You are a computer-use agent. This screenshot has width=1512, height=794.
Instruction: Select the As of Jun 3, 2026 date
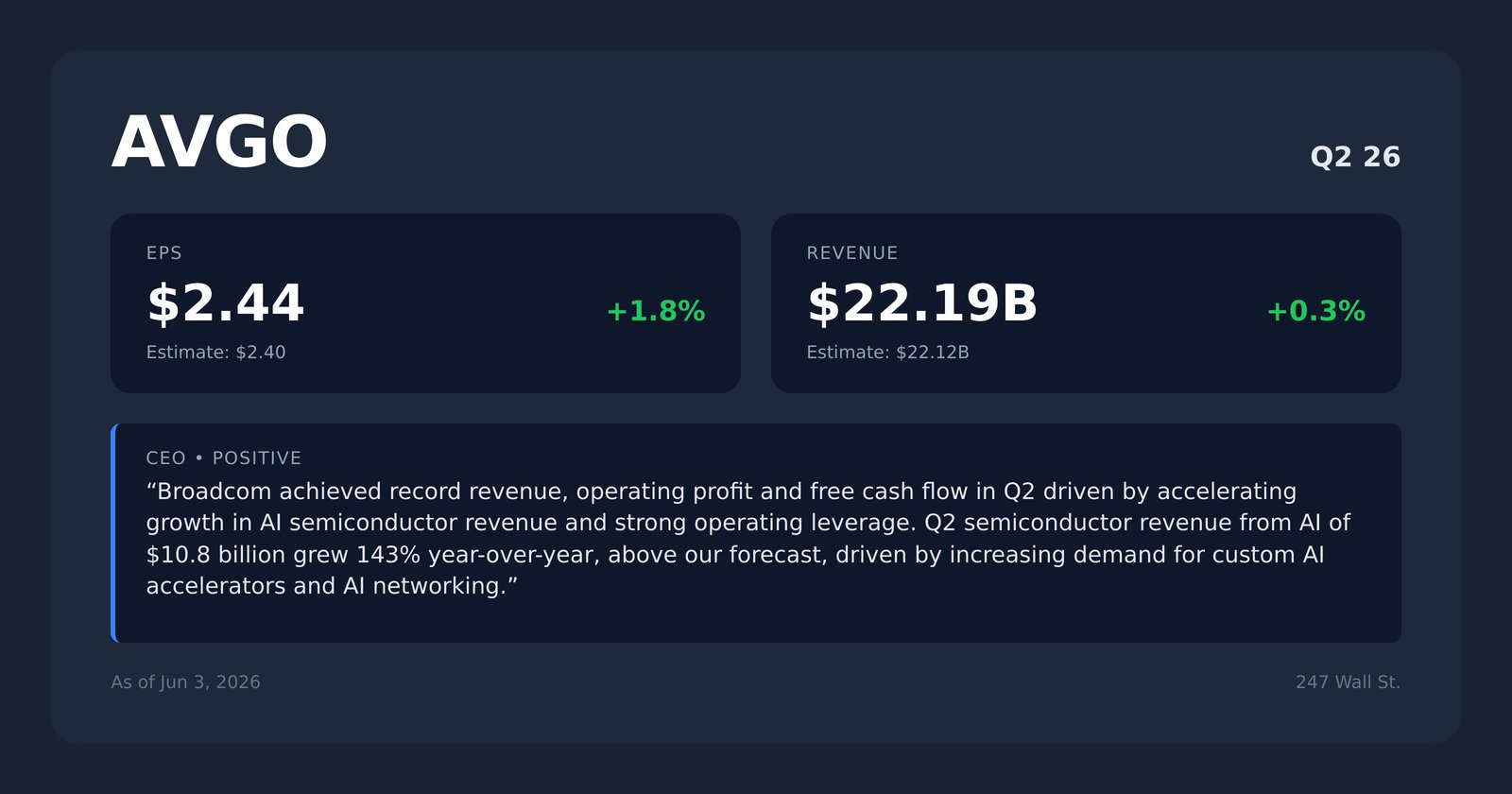pyautogui.click(x=185, y=682)
